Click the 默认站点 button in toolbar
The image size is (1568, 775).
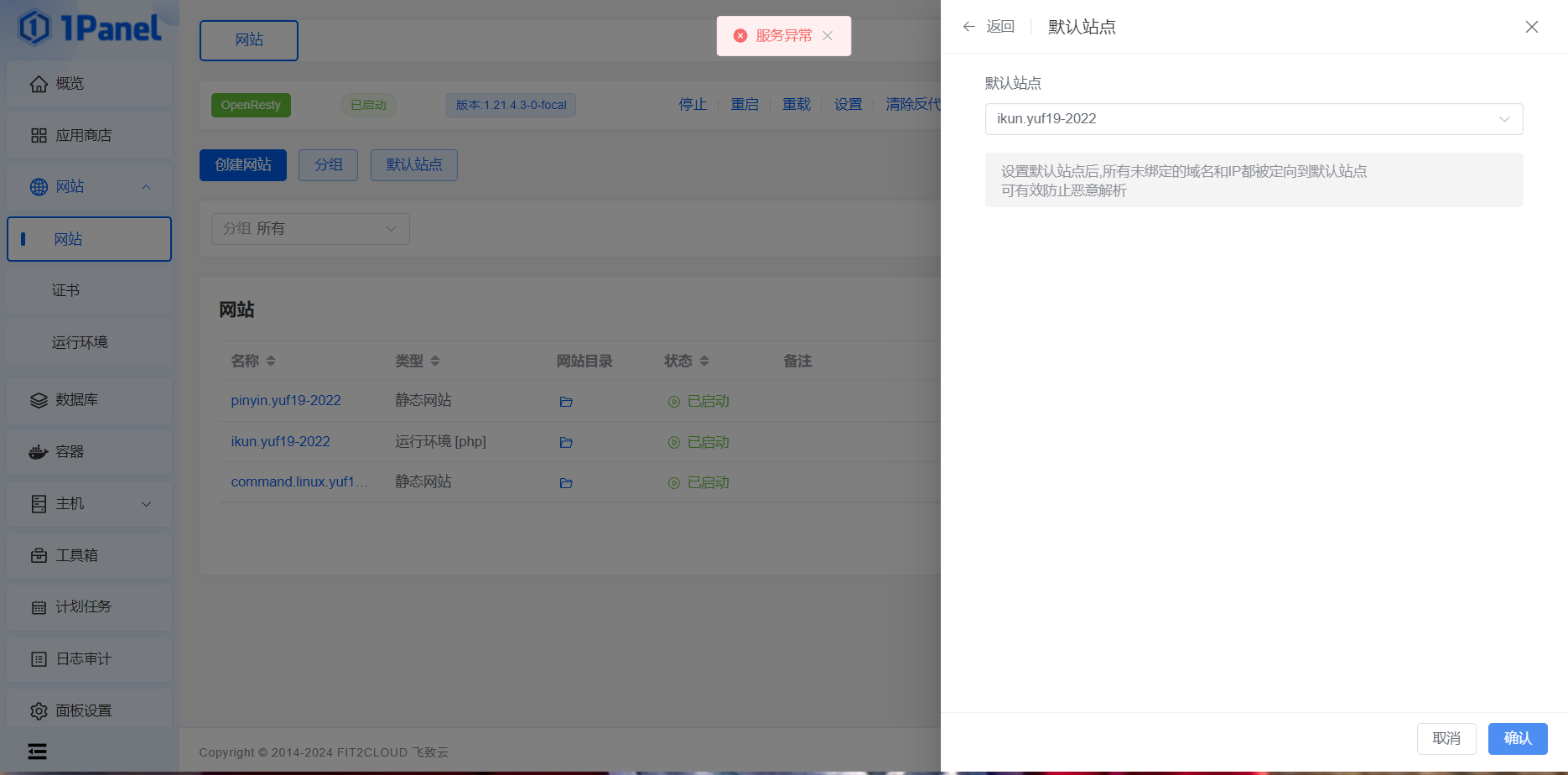(x=414, y=165)
